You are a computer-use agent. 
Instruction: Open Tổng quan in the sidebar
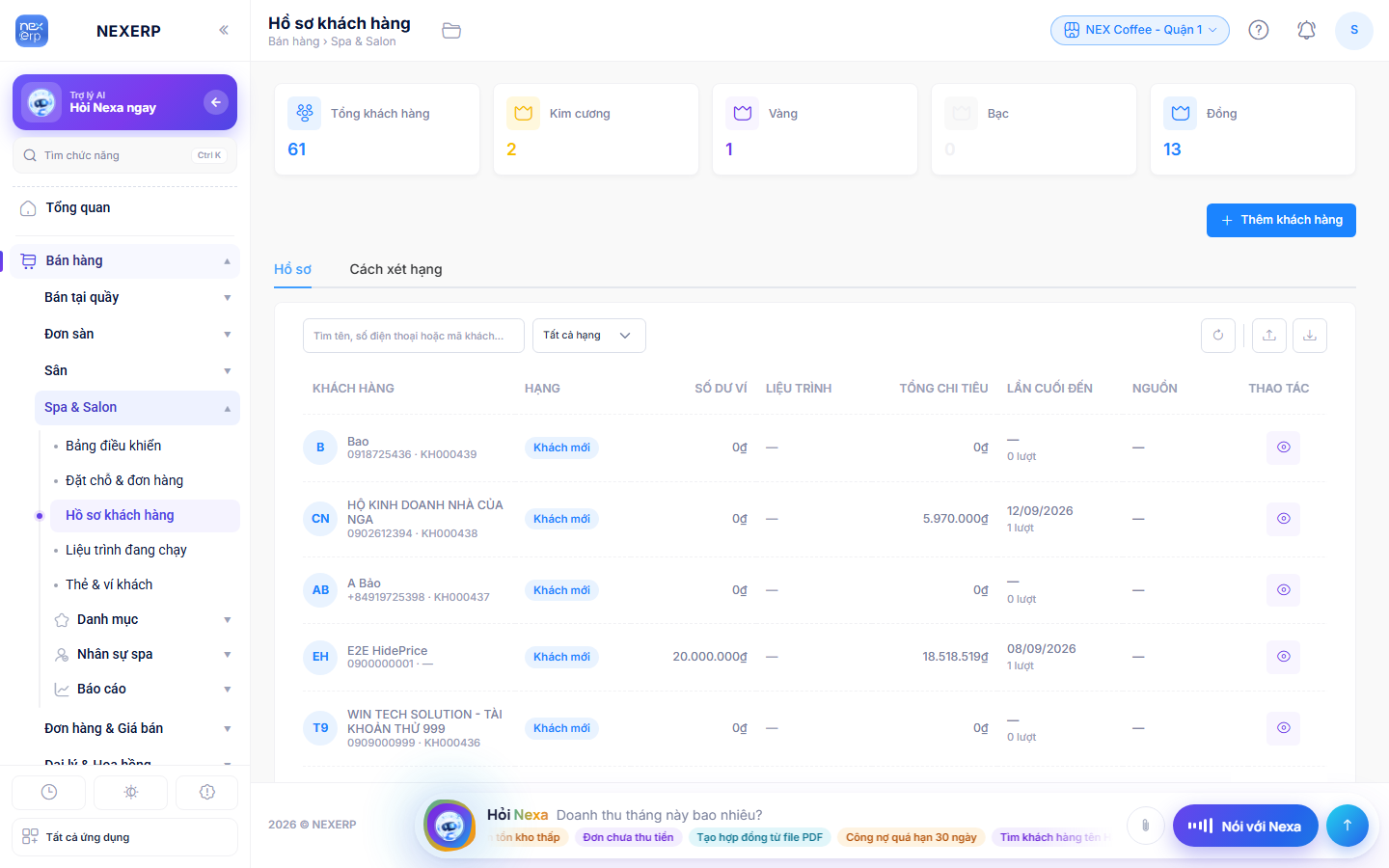[125, 207]
